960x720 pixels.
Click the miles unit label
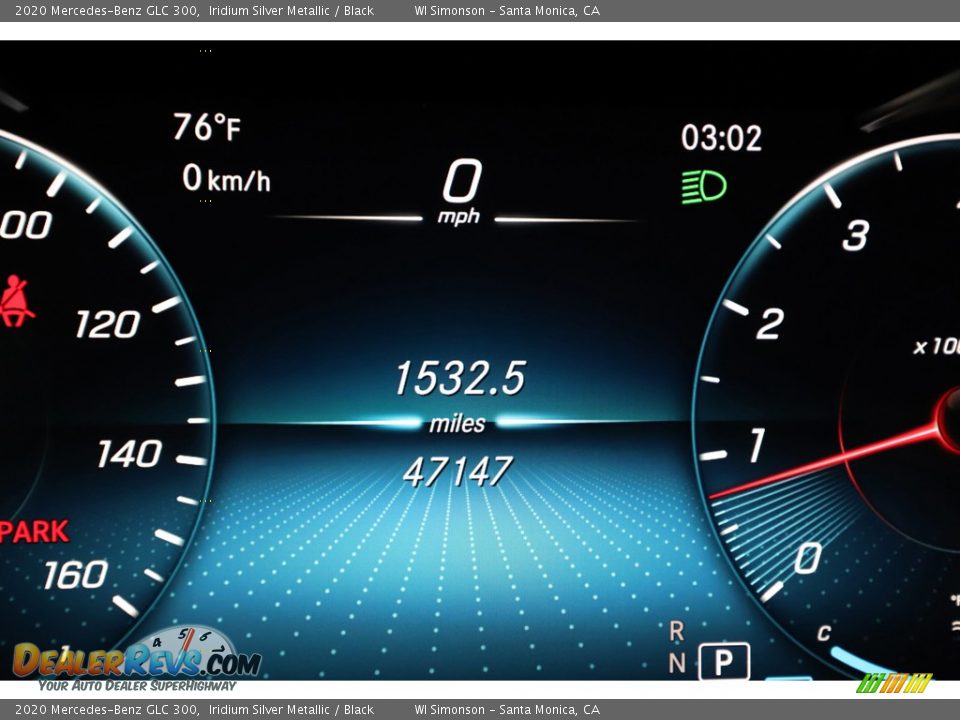click(457, 424)
